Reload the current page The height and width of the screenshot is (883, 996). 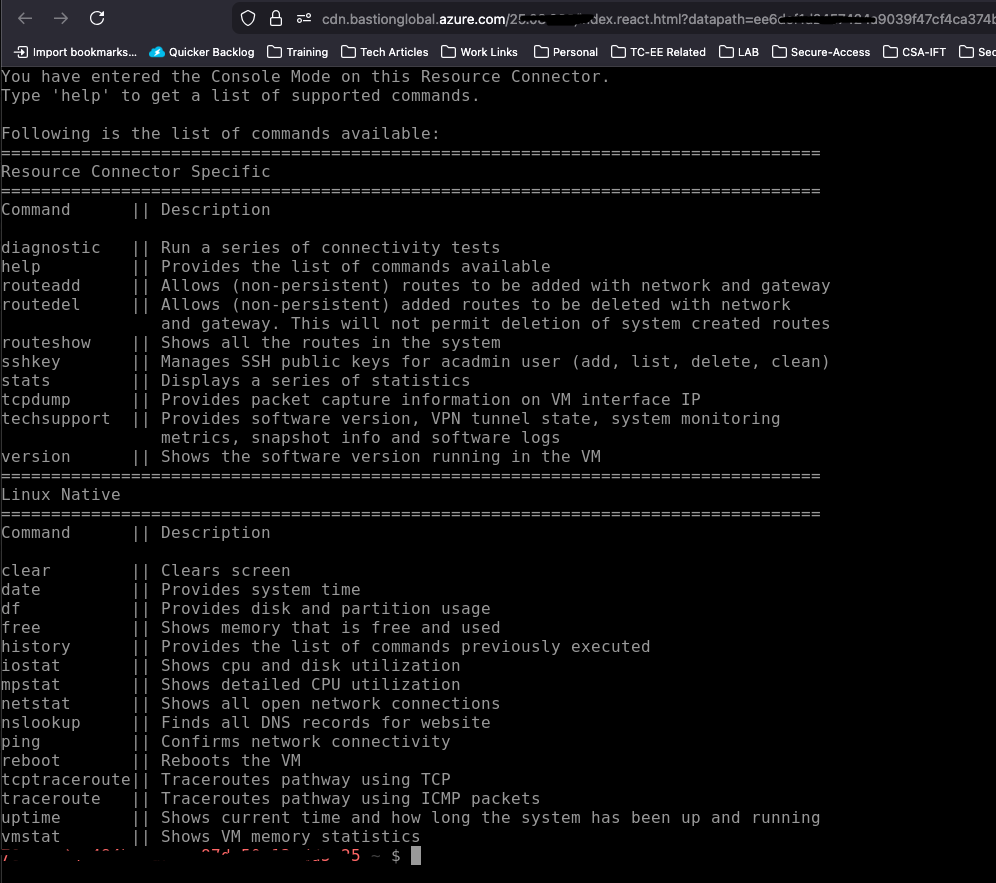[96, 18]
